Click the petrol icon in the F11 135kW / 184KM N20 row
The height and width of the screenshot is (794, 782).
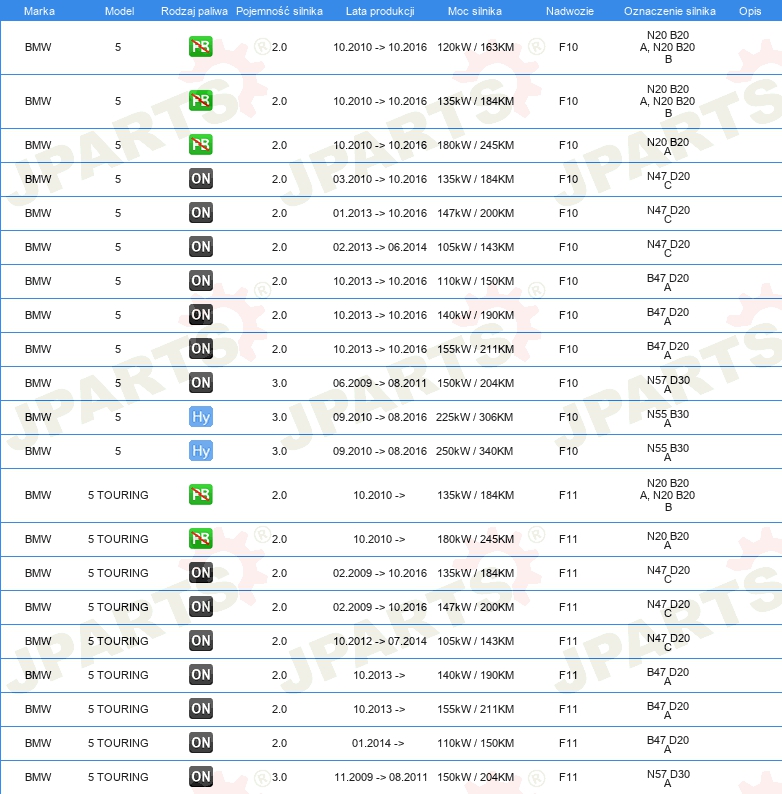(201, 495)
